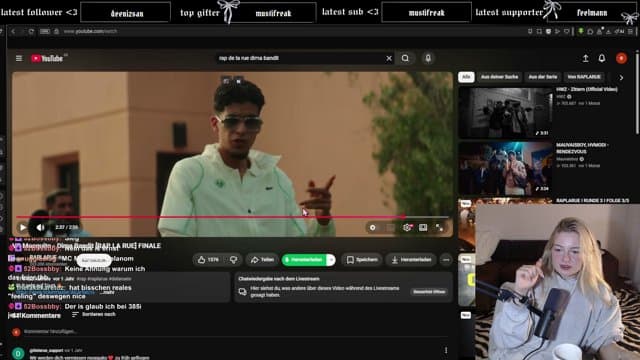Enter fullscreen with the player corner icon
Image resolution: width=640 pixels, height=360 pixels.
(x=439, y=227)
